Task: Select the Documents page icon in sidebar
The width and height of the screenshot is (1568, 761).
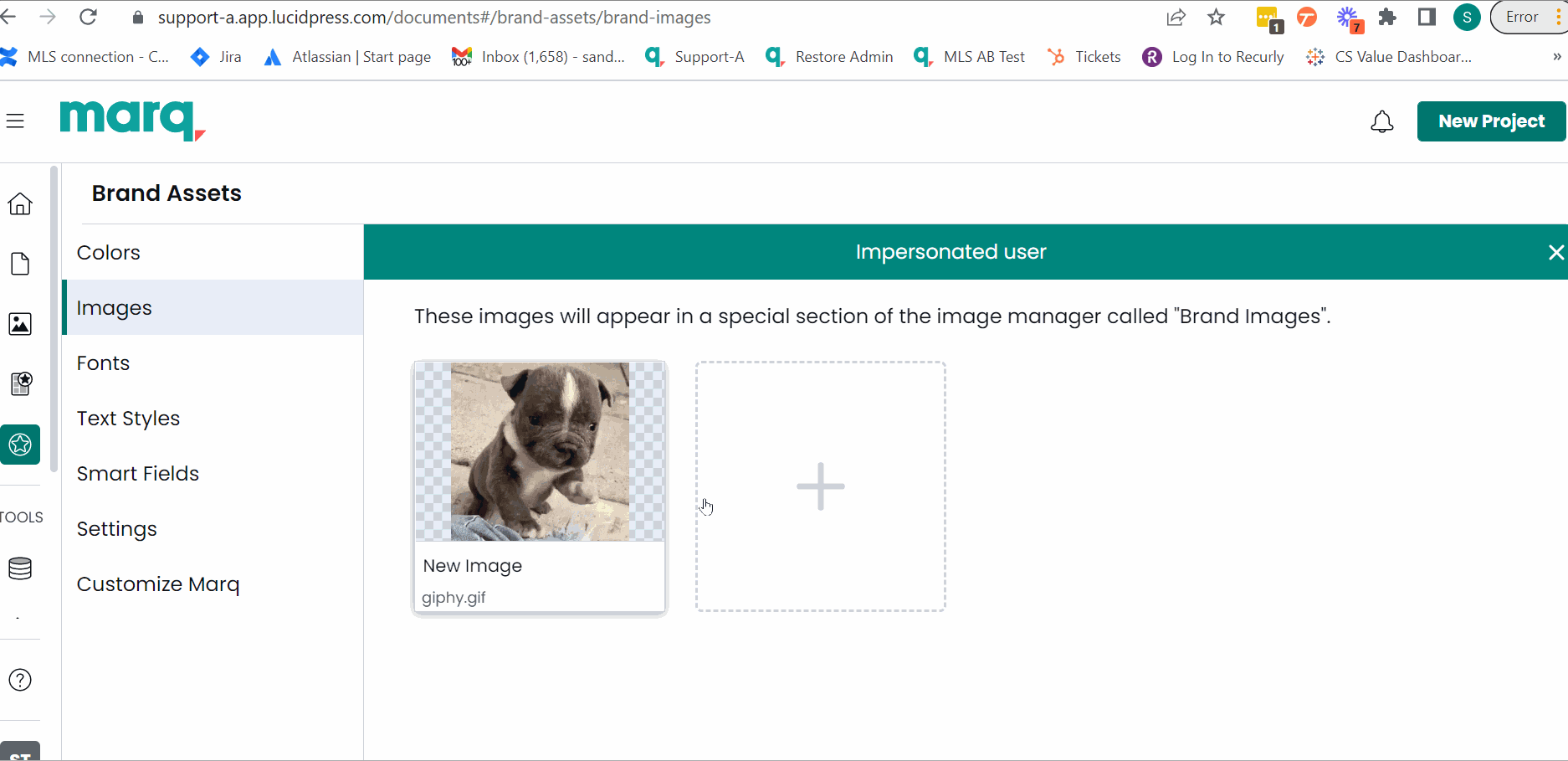Action: 19,264
